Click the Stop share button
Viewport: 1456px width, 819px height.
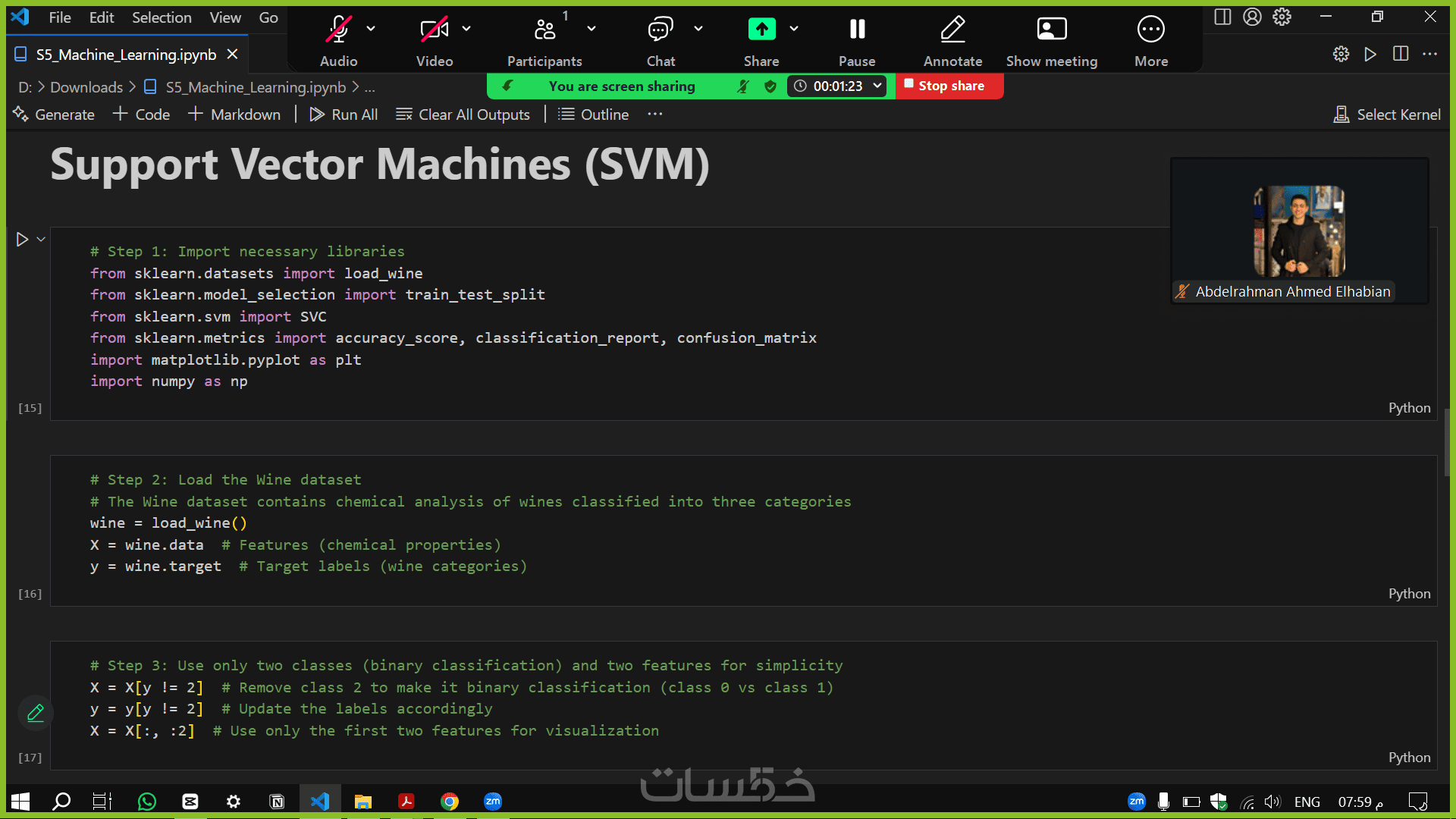949,86
